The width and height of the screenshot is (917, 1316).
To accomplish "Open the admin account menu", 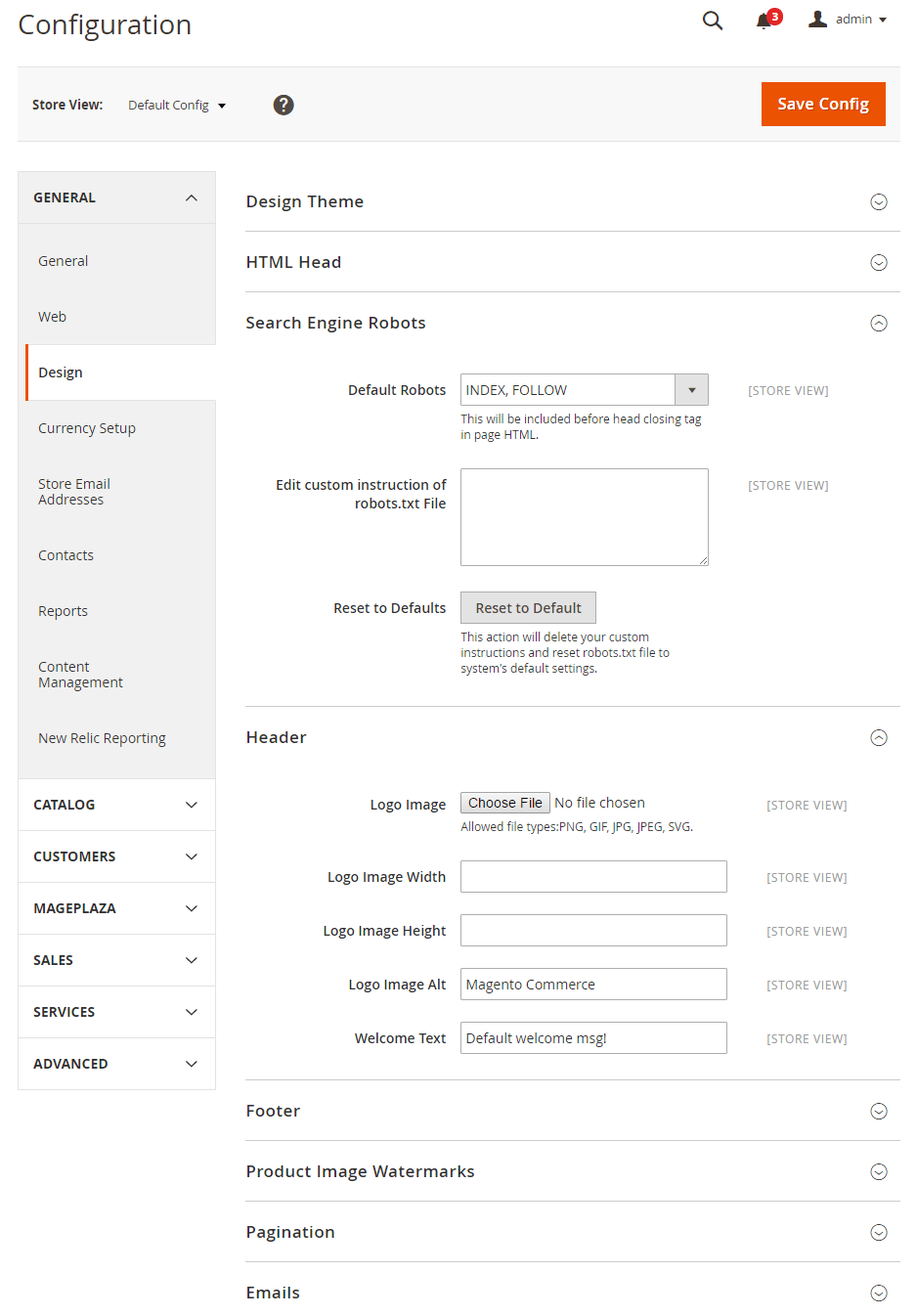I will (x=845, y=19).
